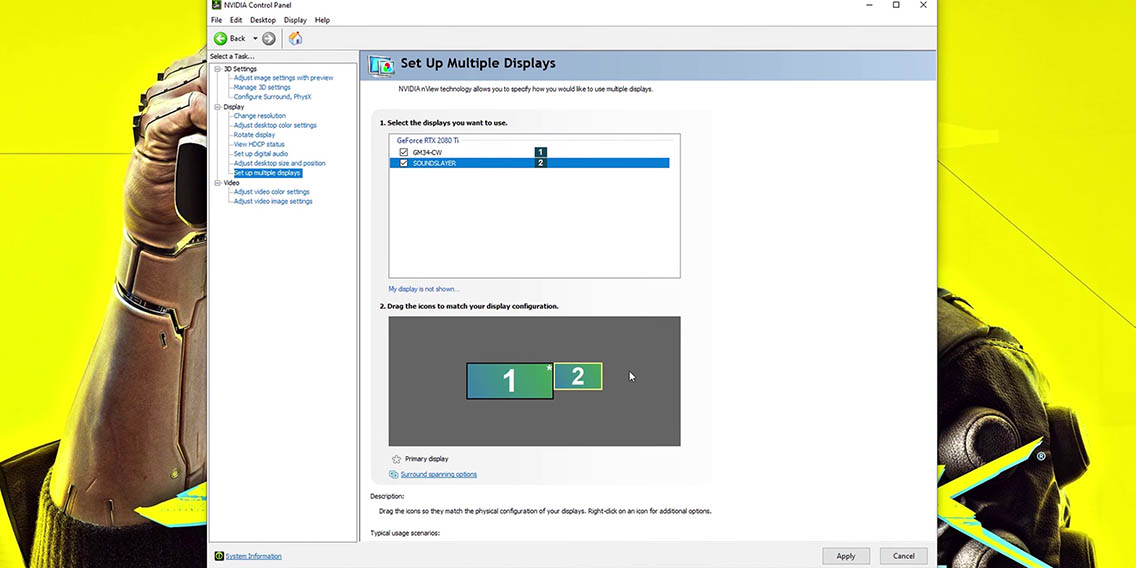Select Configure Surround, PhysX
1136x568 pixels.
[x=272, y=96]
